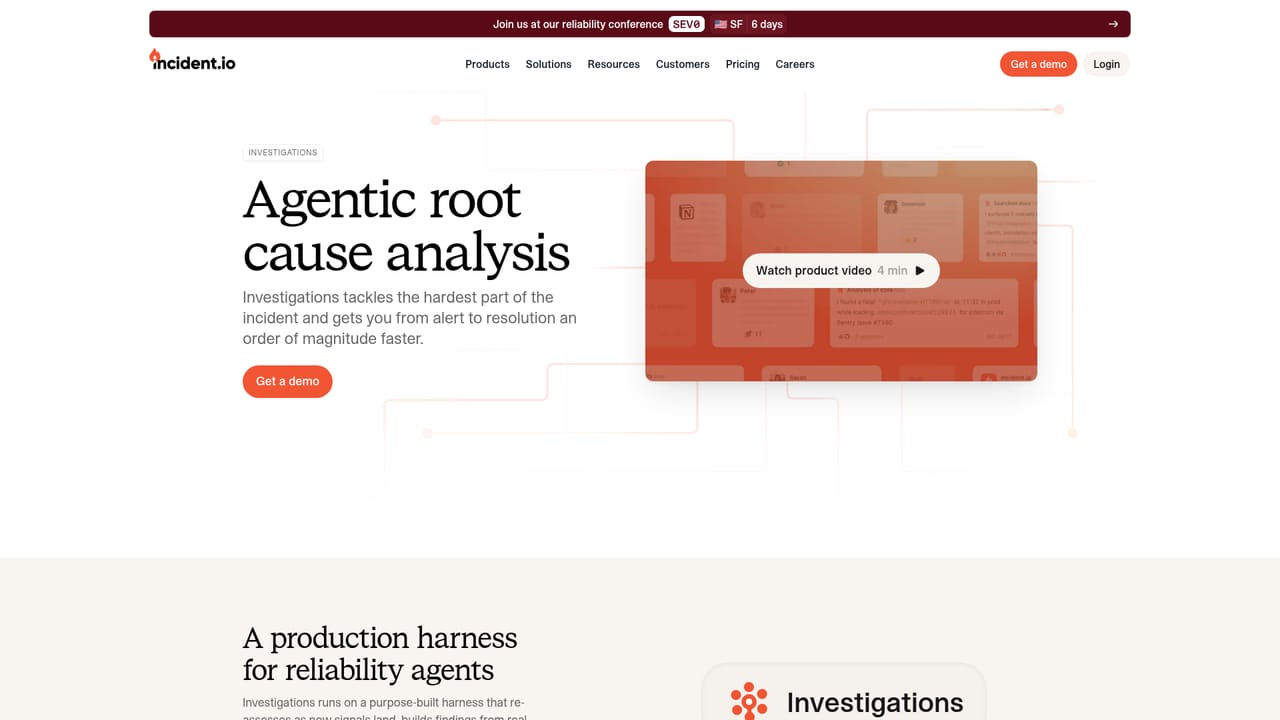Click the 6 days countdown tag
The width and height of the screenshot is (1280, 720).
[767, 24]
